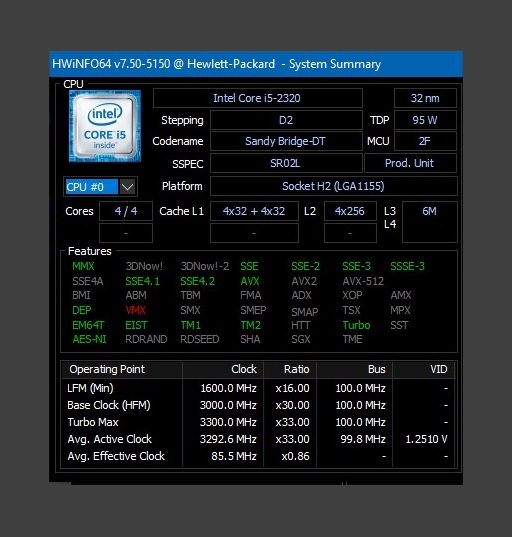Click the 95 W TDP value
Image resolution: width=512 pixels, height=537 pixels.
[425, 120]
